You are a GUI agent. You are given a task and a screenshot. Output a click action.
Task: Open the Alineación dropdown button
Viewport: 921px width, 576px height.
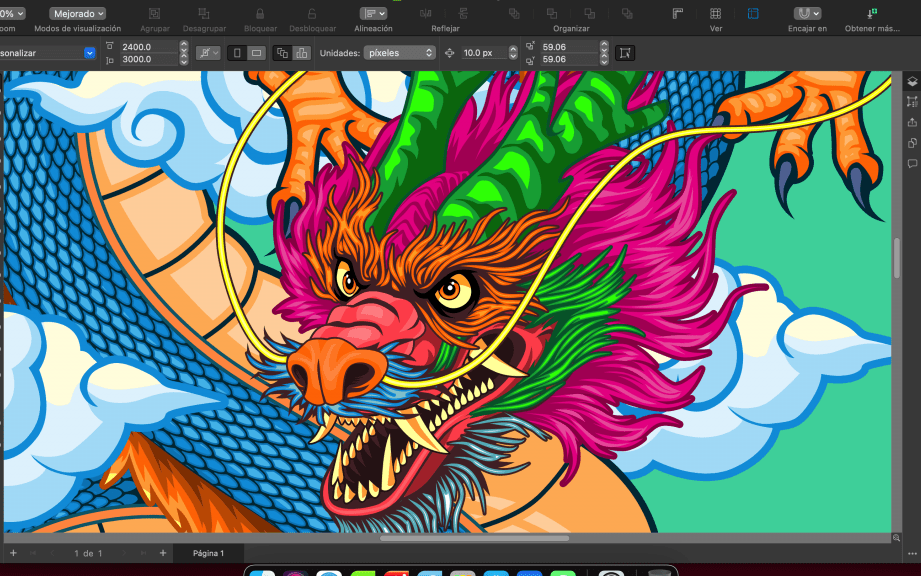click(x=373, y=13)
